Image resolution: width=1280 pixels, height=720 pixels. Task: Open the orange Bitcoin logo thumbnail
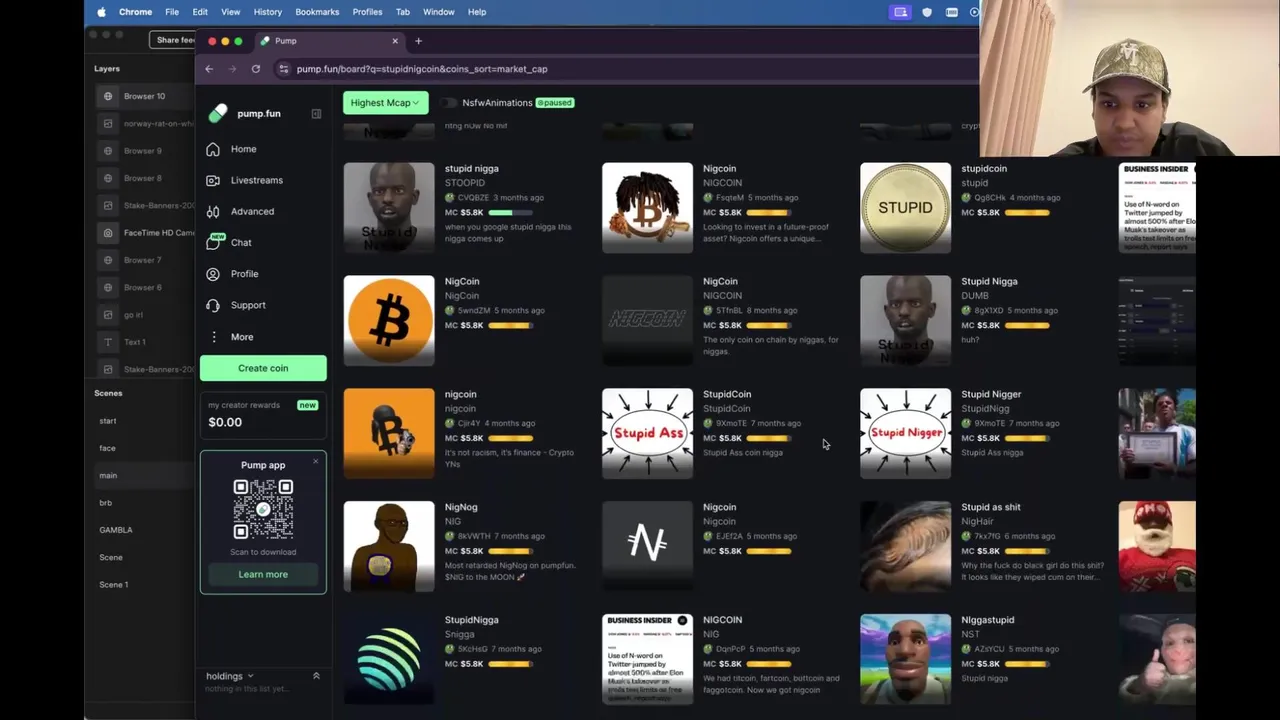[389, 321]
